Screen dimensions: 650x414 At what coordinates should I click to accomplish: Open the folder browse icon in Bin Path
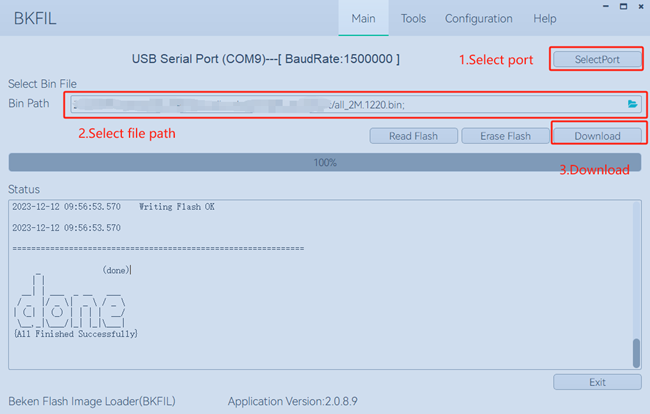pyautogui.click(x=632, y=104)
